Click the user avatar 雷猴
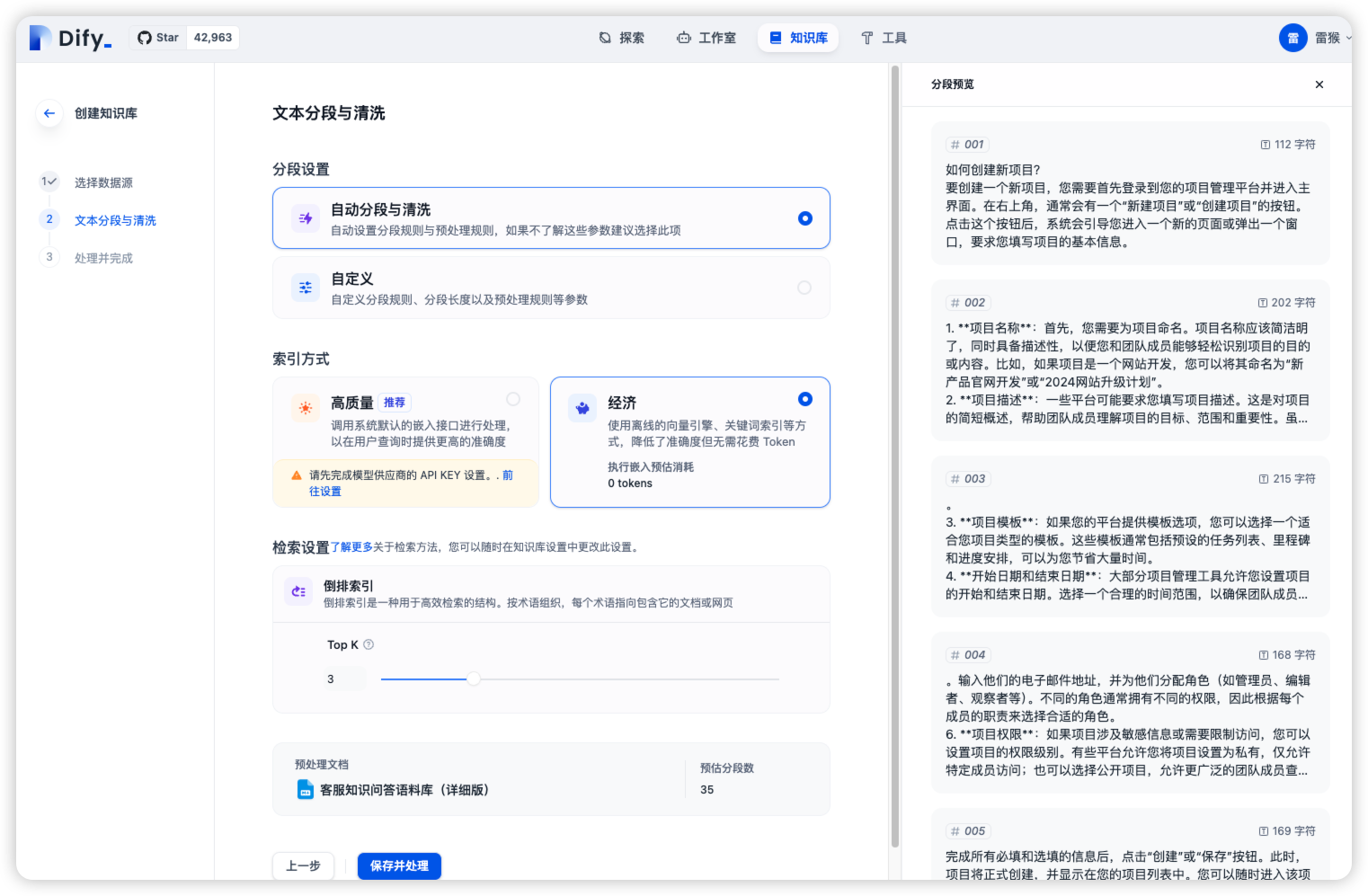This screenshot has height=896, width=1368. [x=1292, y=38]
